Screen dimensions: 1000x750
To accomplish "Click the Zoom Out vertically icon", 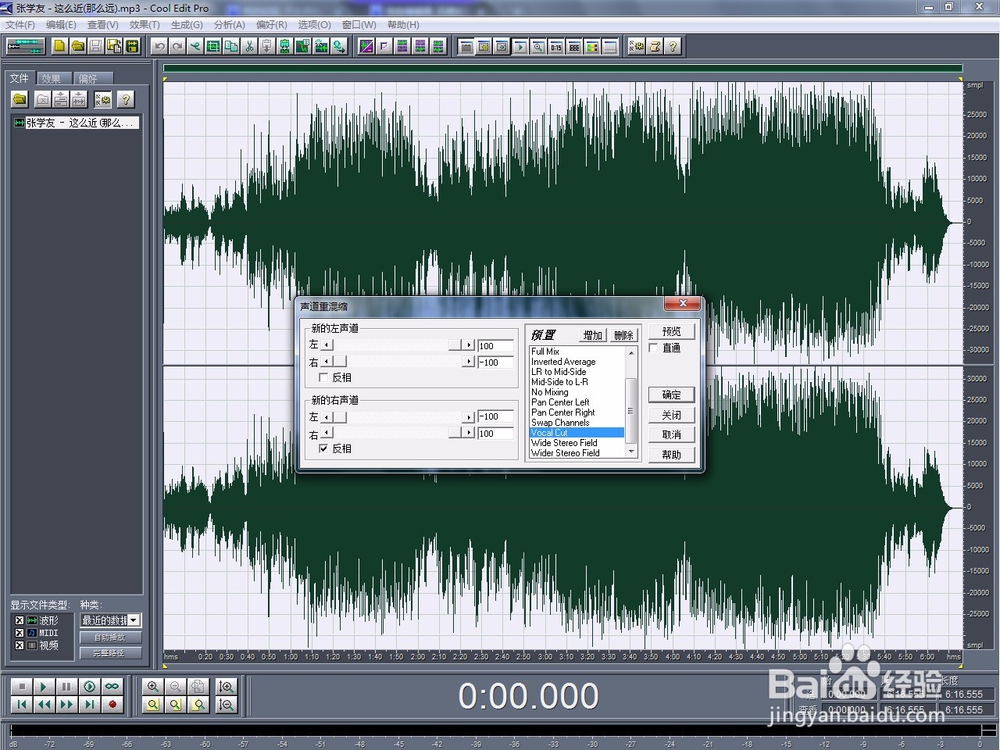I will (x=225, y=704).
